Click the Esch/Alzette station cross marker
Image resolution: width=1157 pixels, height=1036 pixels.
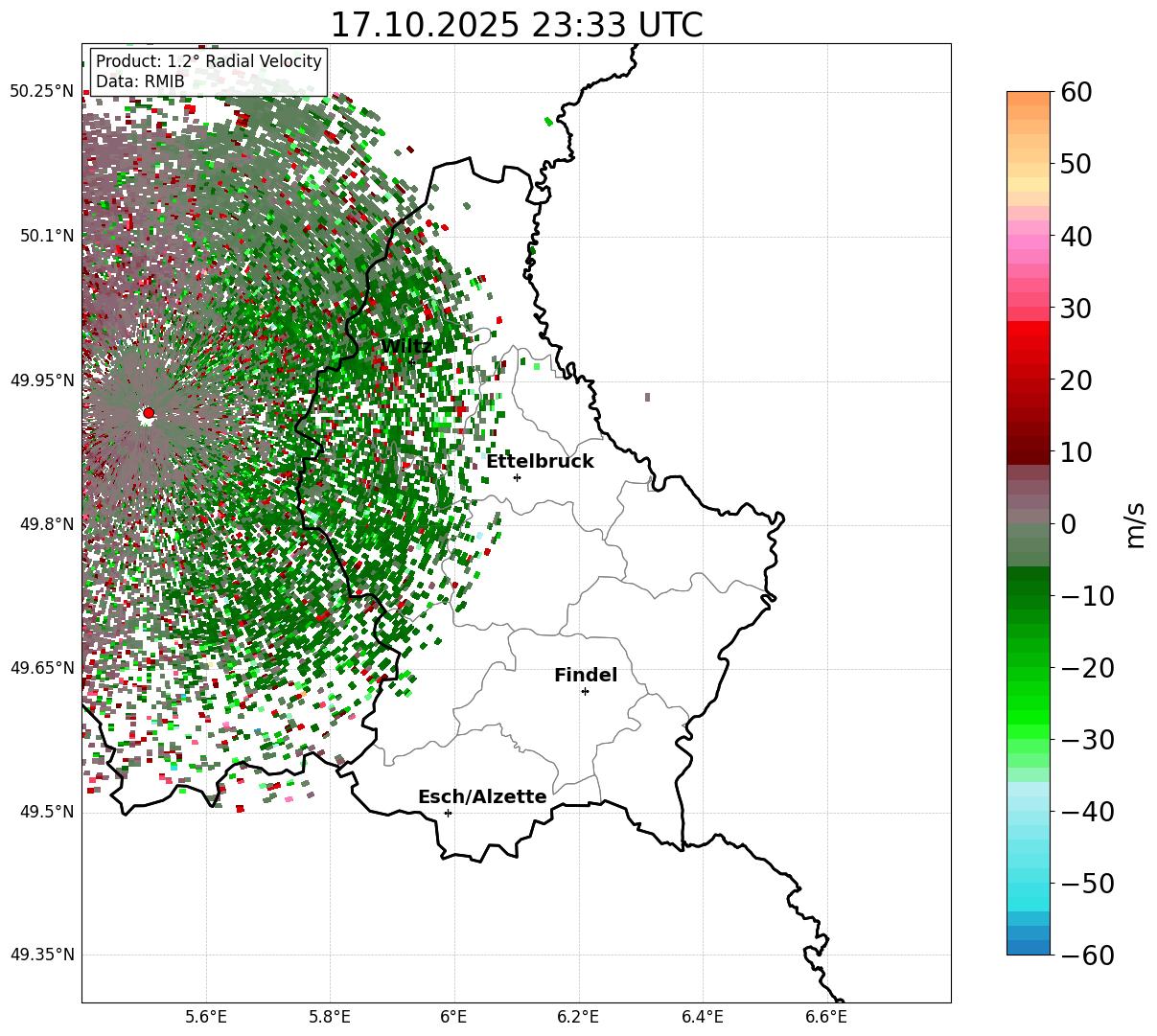(x=448, y=813)
